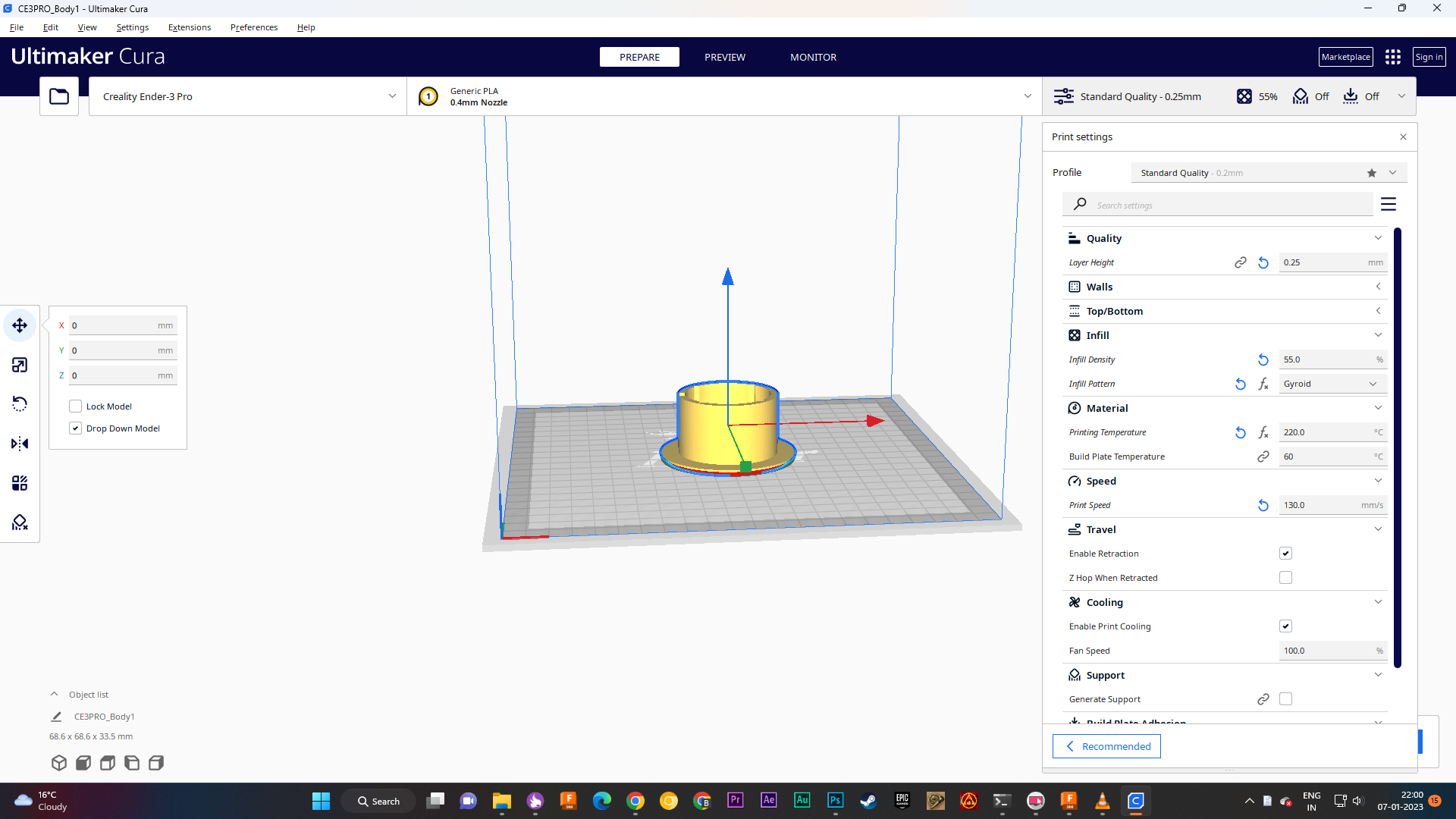Image resolution: width=1456 pixels, height=819 pixels.
Task: Select the Mirror tool
Action: [x=19, y=443]
